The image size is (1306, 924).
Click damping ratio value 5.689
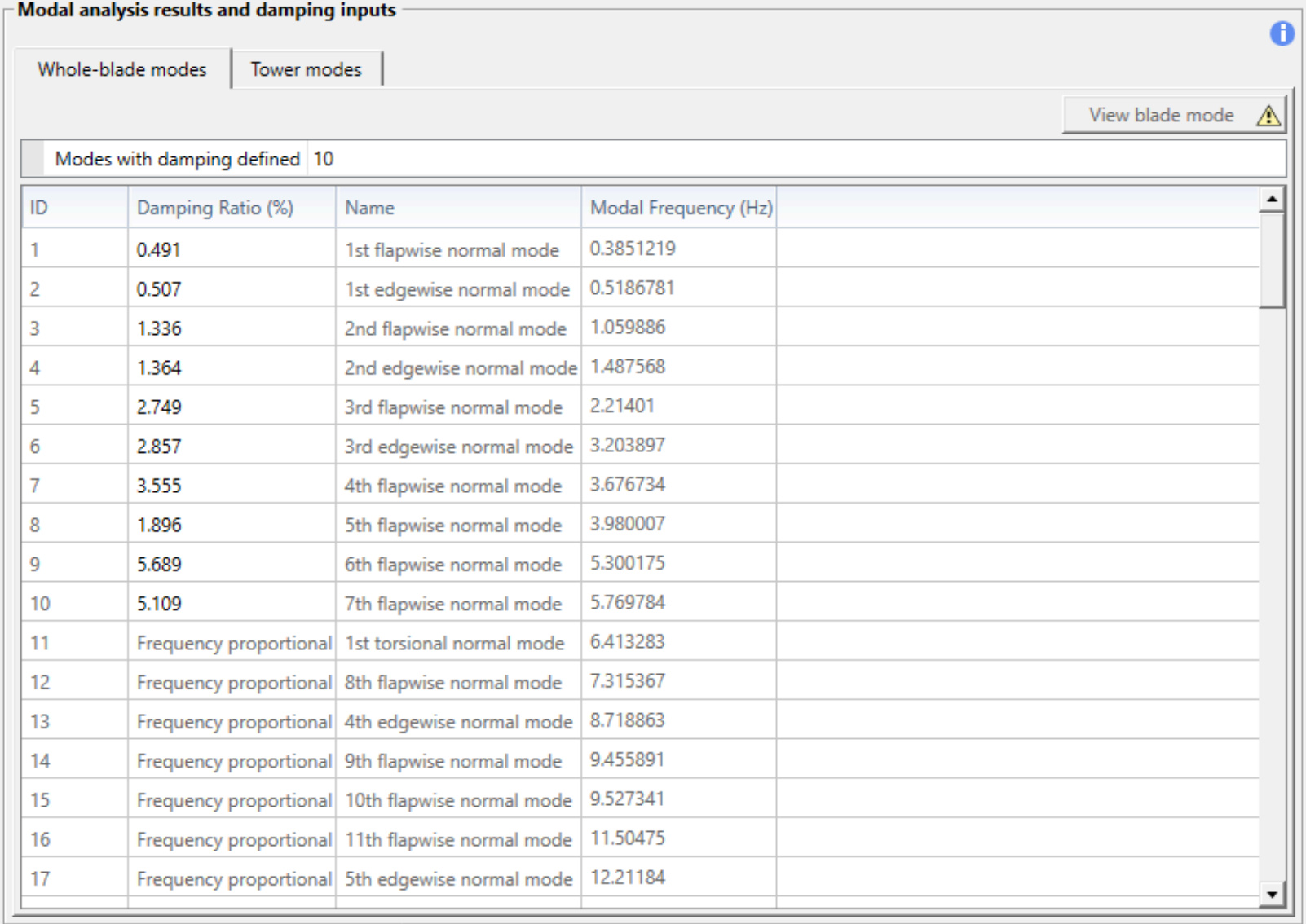click(x=159, y=564)
